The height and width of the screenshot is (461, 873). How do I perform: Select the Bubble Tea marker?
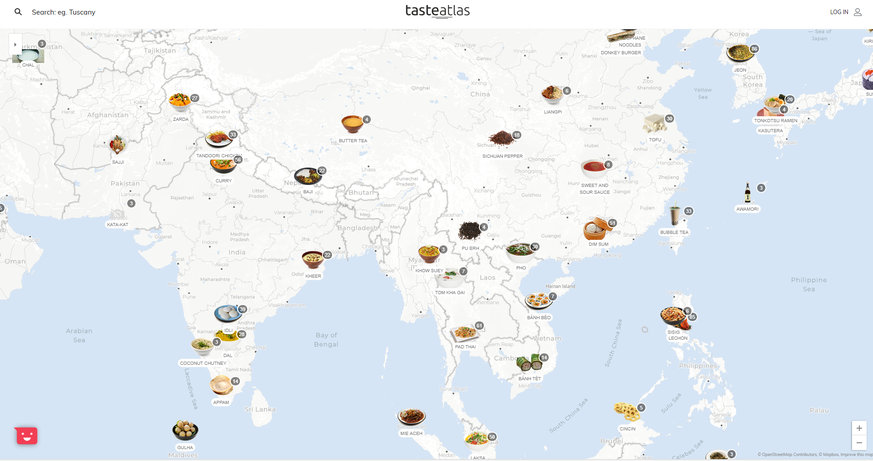pos(675,215)
